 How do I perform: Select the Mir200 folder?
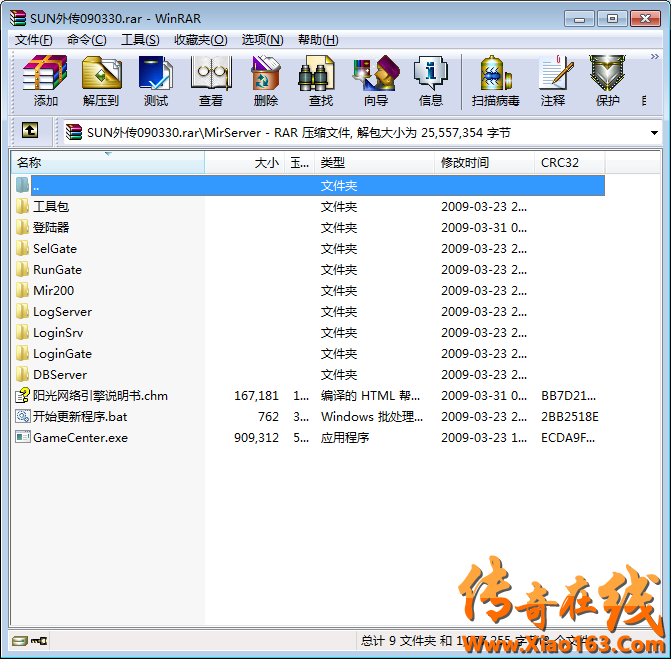(x=53, y=291)
